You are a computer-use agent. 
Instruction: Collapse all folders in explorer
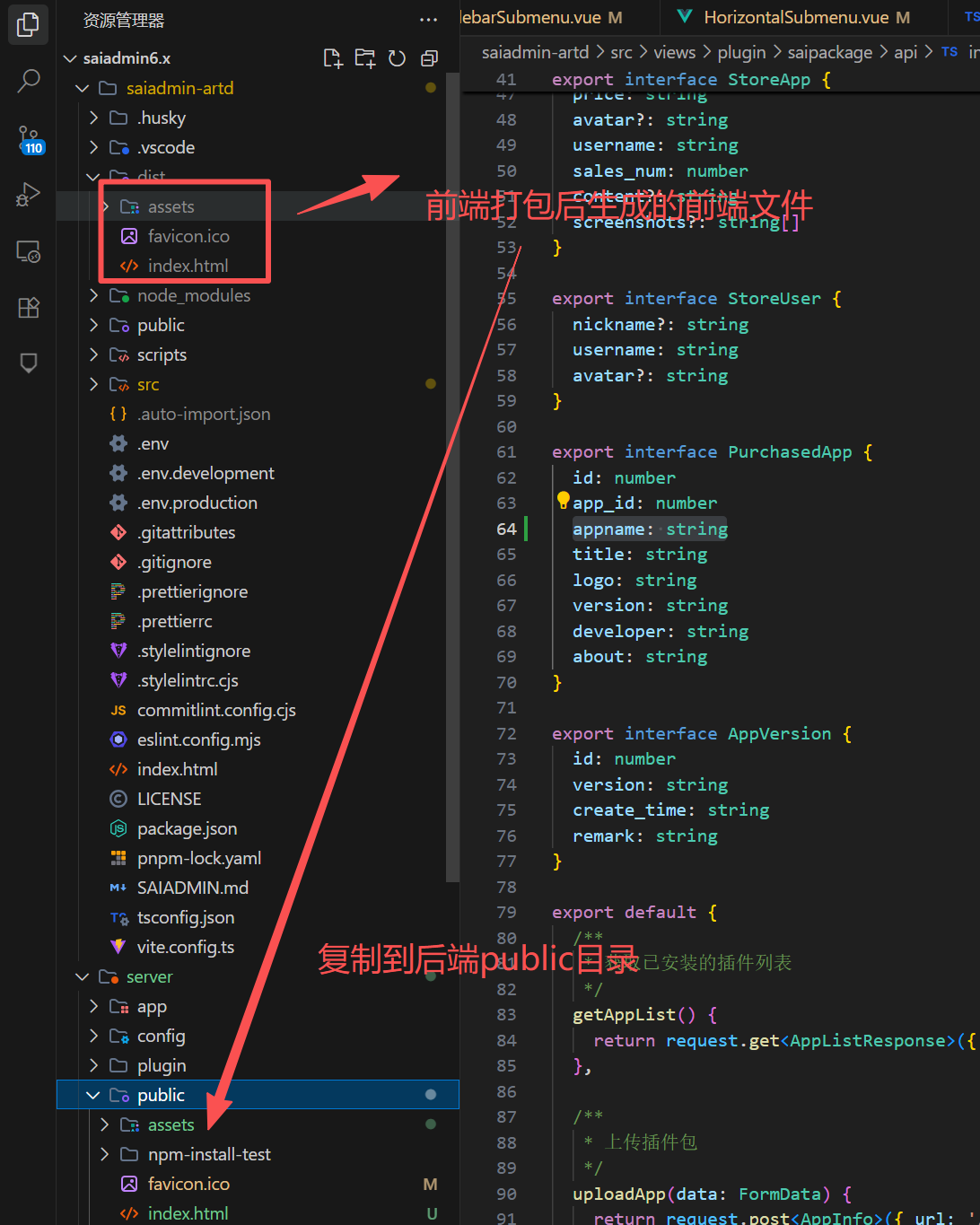(429, 58)
